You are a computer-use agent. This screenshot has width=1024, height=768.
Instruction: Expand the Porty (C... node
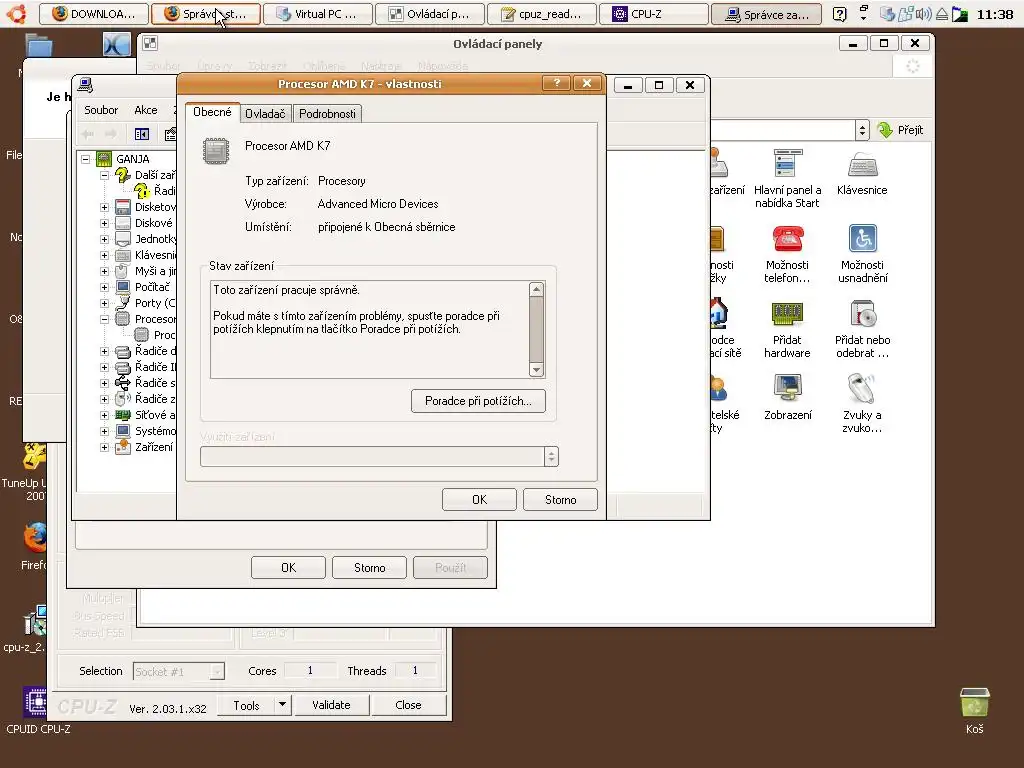(x=104, y=303)
